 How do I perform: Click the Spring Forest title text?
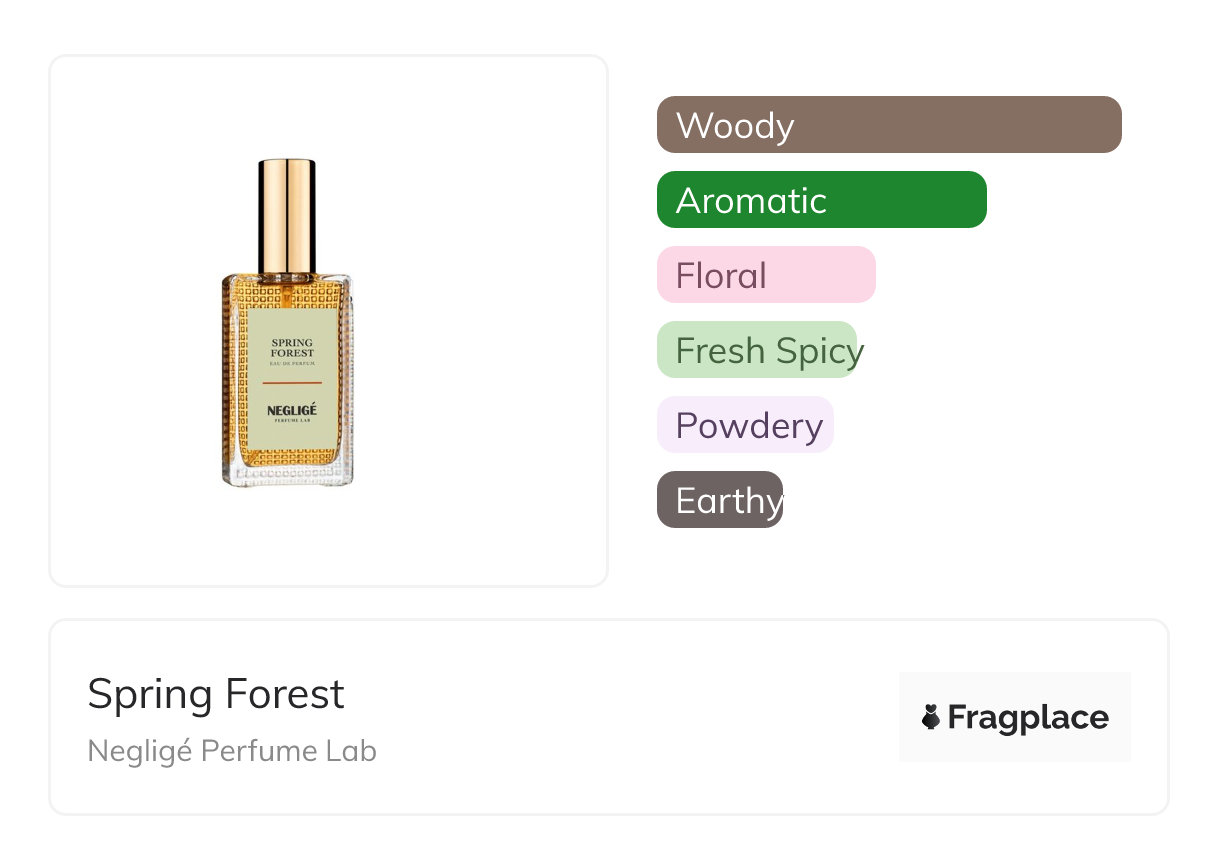pyautogui.click(x=216, y=694)
